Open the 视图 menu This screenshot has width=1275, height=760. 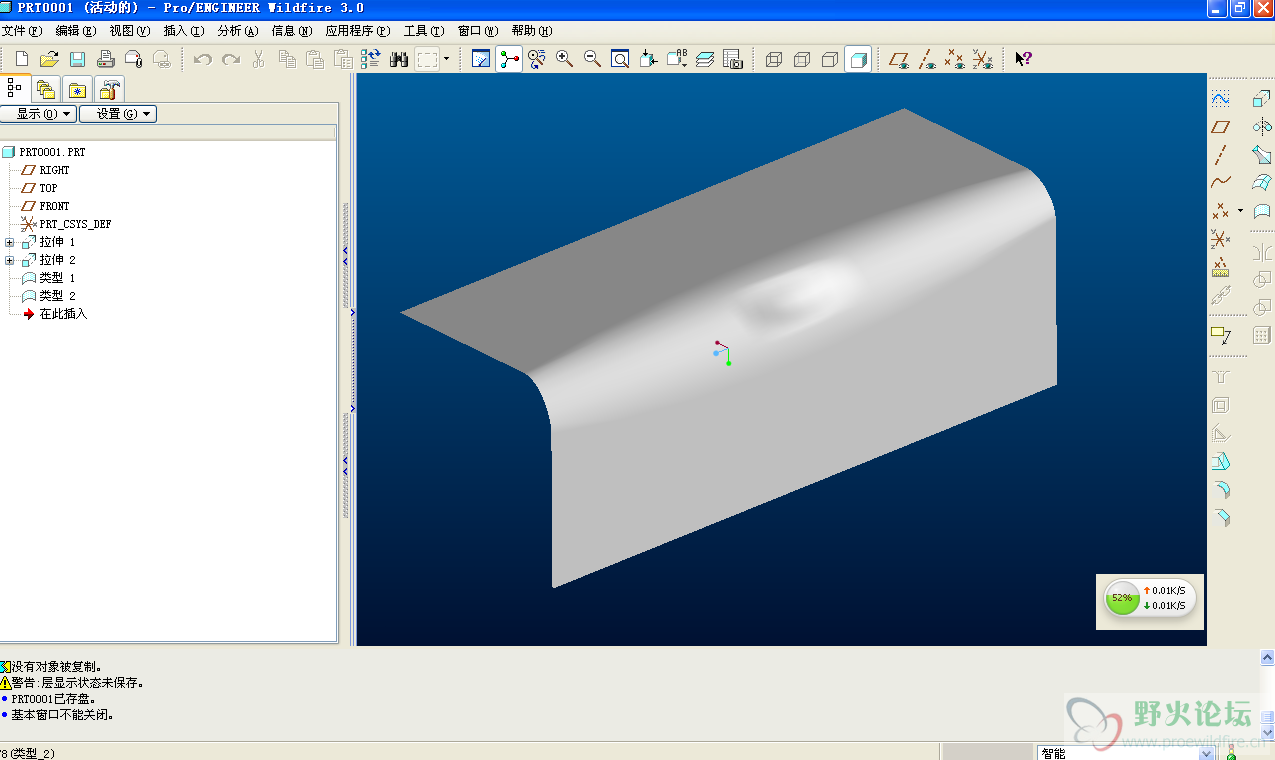click(129, 31)
